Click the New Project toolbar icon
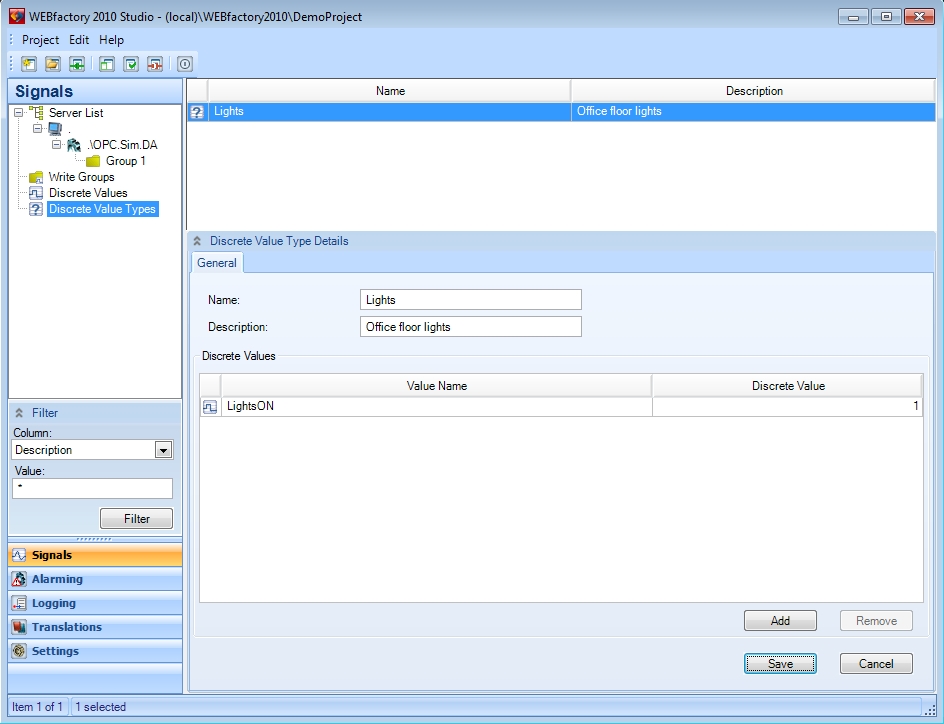Screen dimensions: 944x724 pyautogui.click(x=29, y=64)
